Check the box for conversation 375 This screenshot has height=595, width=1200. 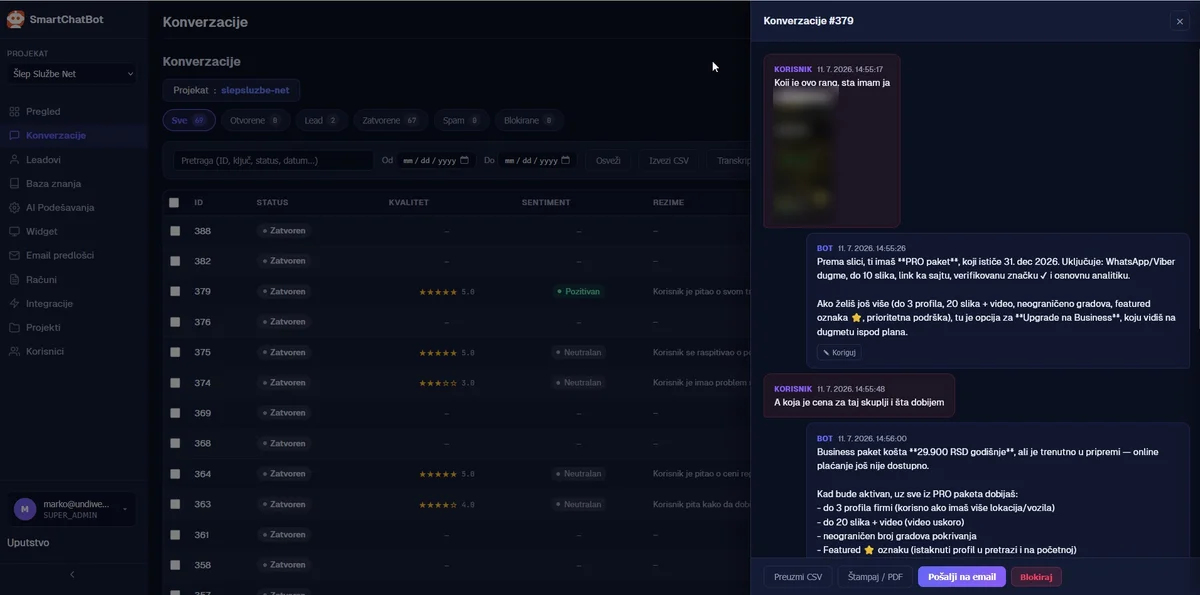point(174,352)
